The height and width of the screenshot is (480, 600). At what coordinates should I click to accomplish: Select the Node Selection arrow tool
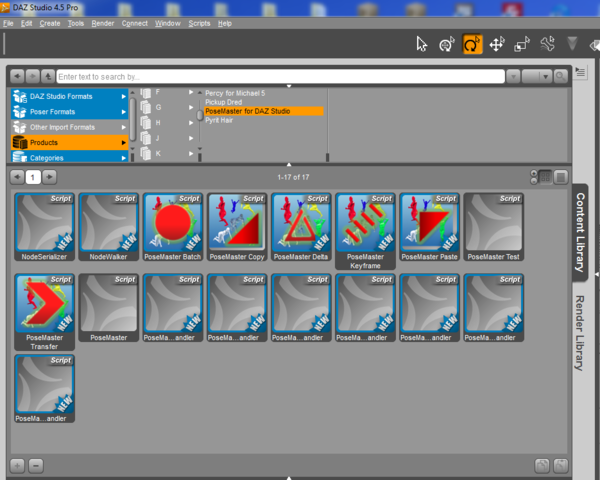(421, 44)
